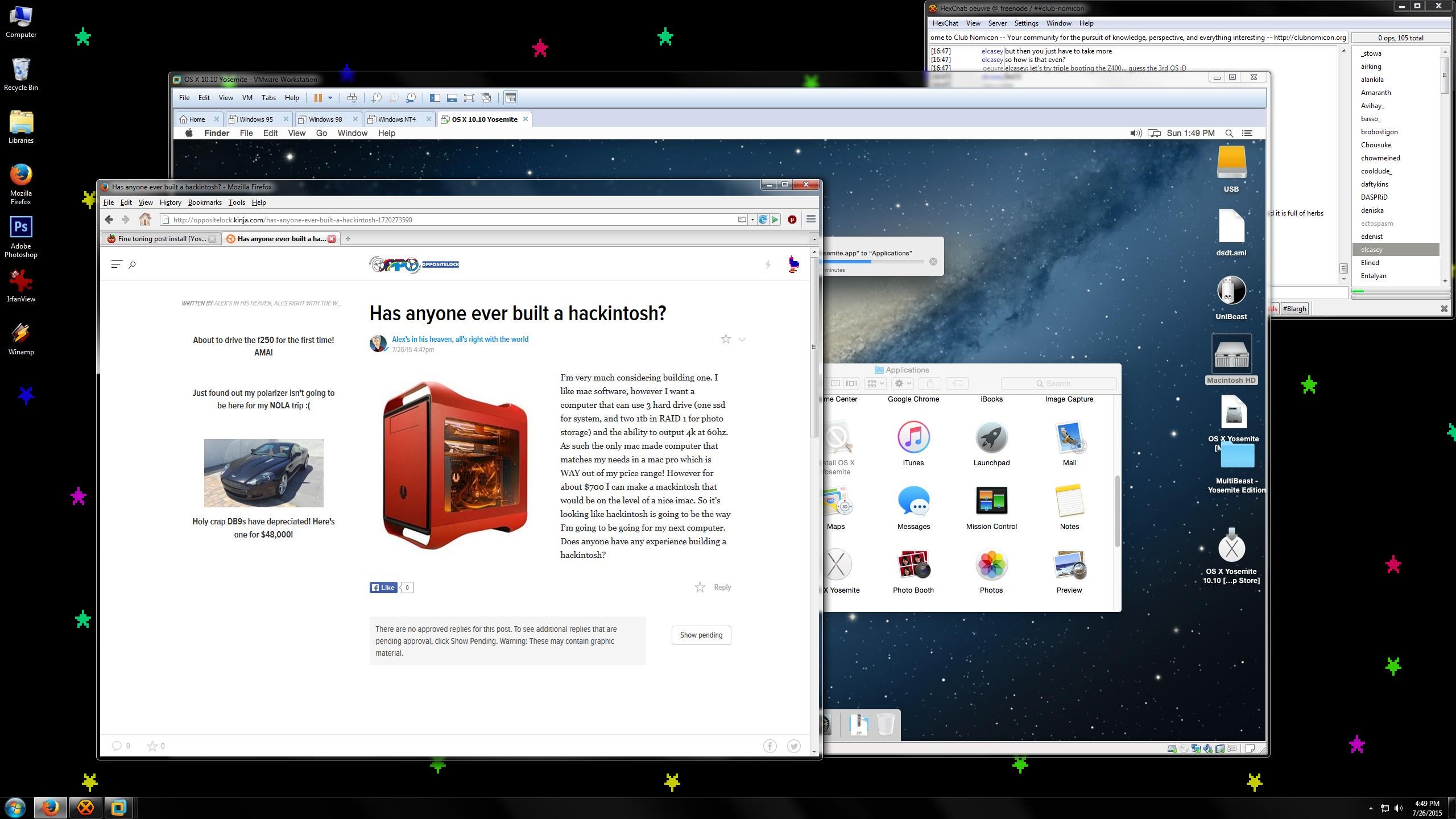
Task: Enter VMware full screen mode
Action: point(469,98)
